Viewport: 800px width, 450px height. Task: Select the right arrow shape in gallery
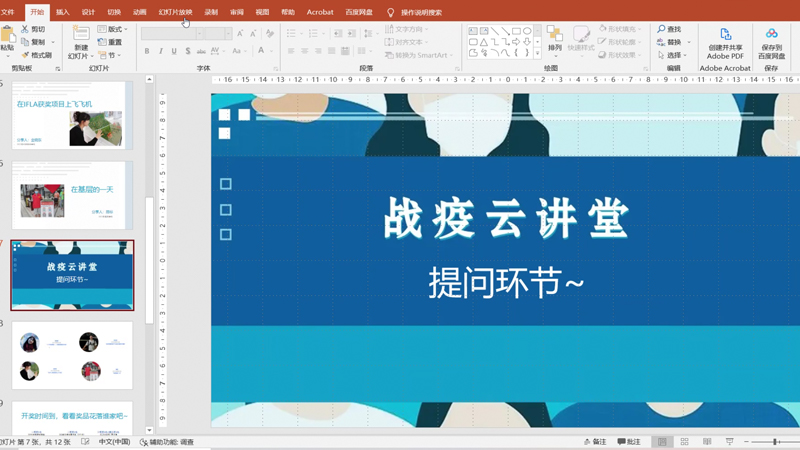pyautogui.click(x=516, y=42)
